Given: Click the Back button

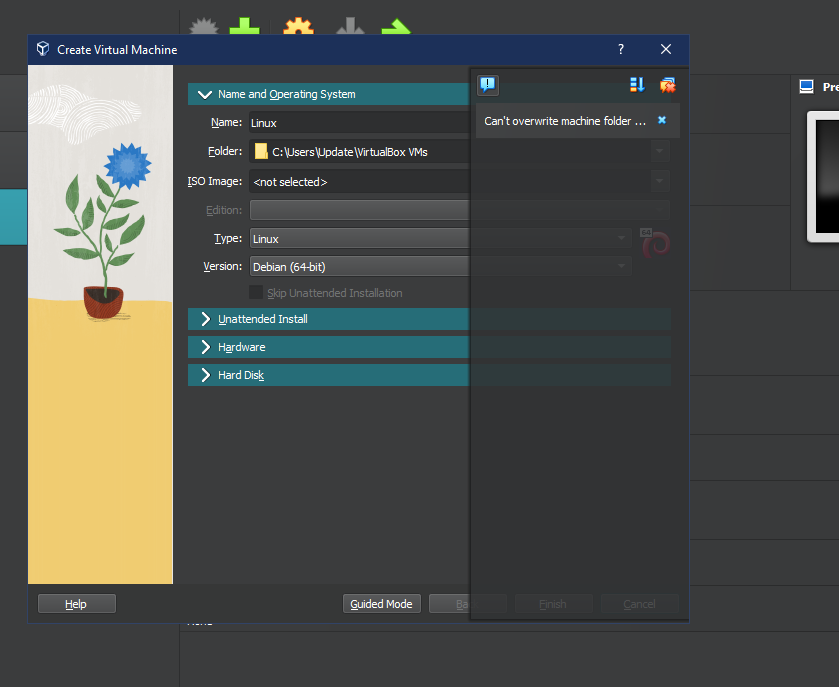Looking at the screenshot, I should [x=468, y=604].
